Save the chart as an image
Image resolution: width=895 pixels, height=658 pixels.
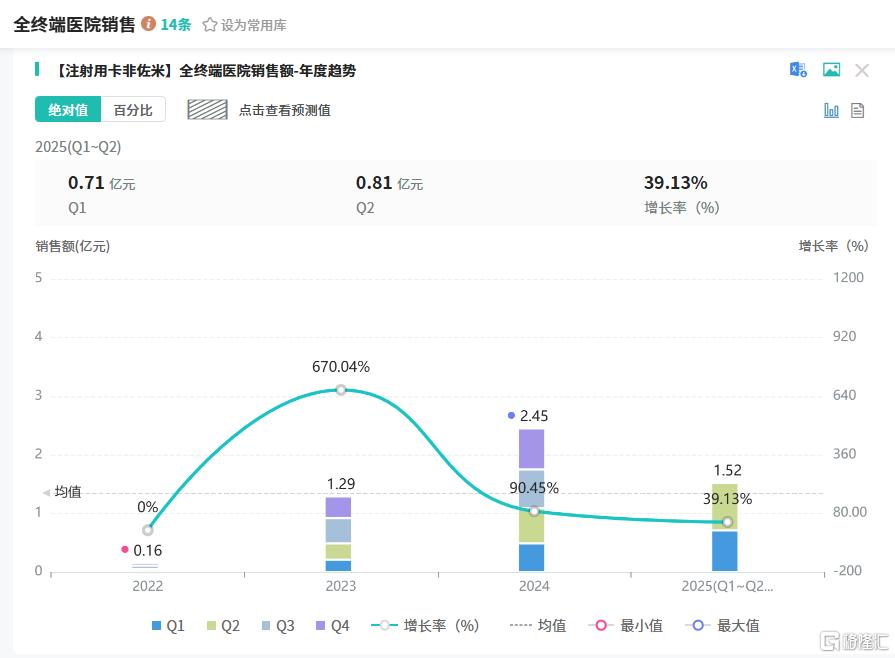click(831, 69)
